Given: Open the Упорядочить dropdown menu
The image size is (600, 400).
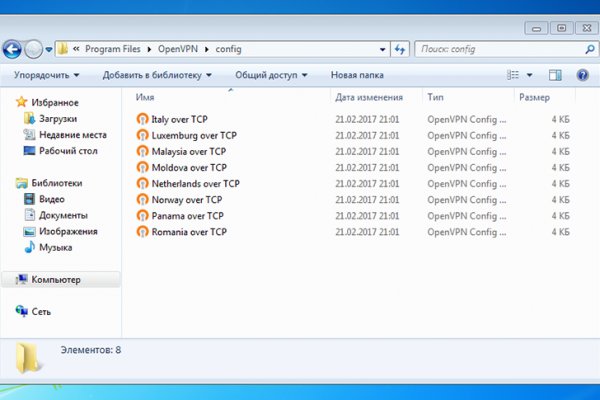Looking at the screenshot, I should coord(47,75).
